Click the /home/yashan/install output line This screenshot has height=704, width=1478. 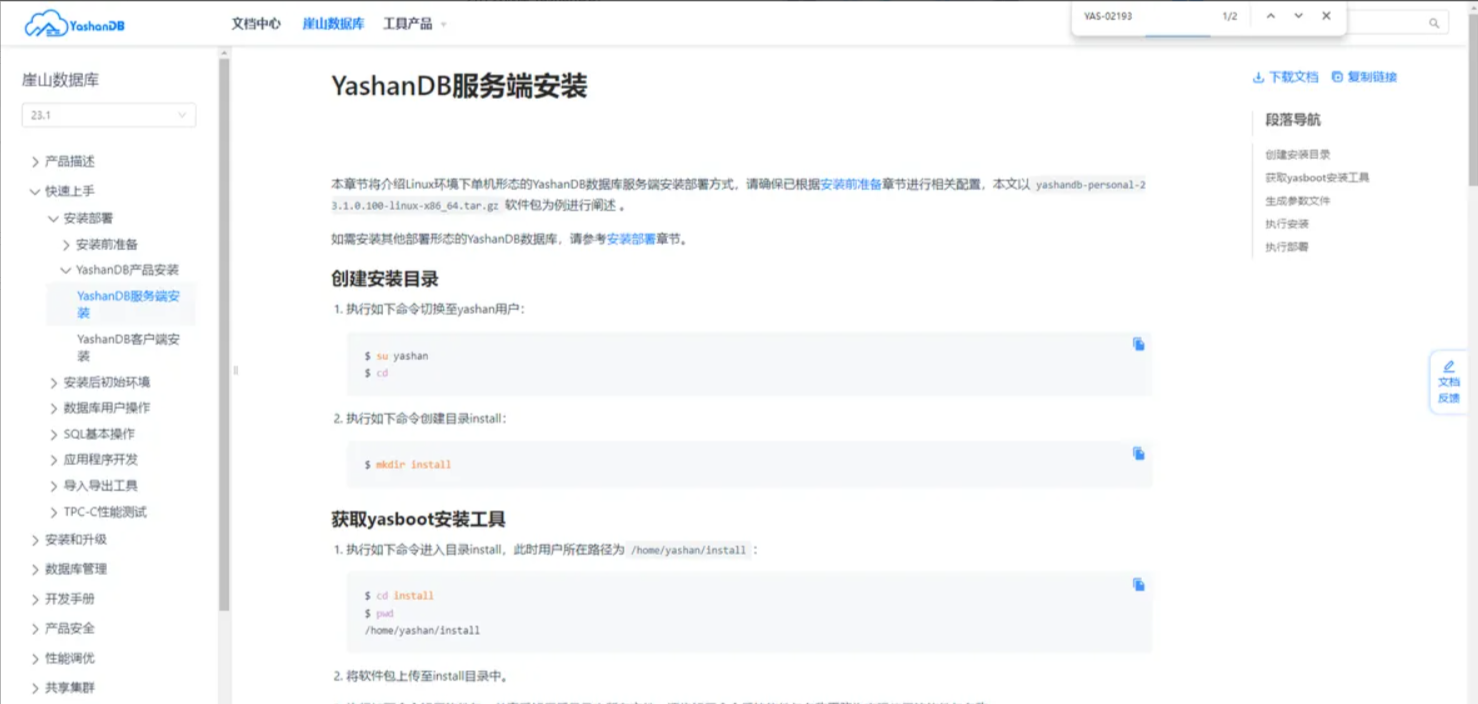pos(422,631)
